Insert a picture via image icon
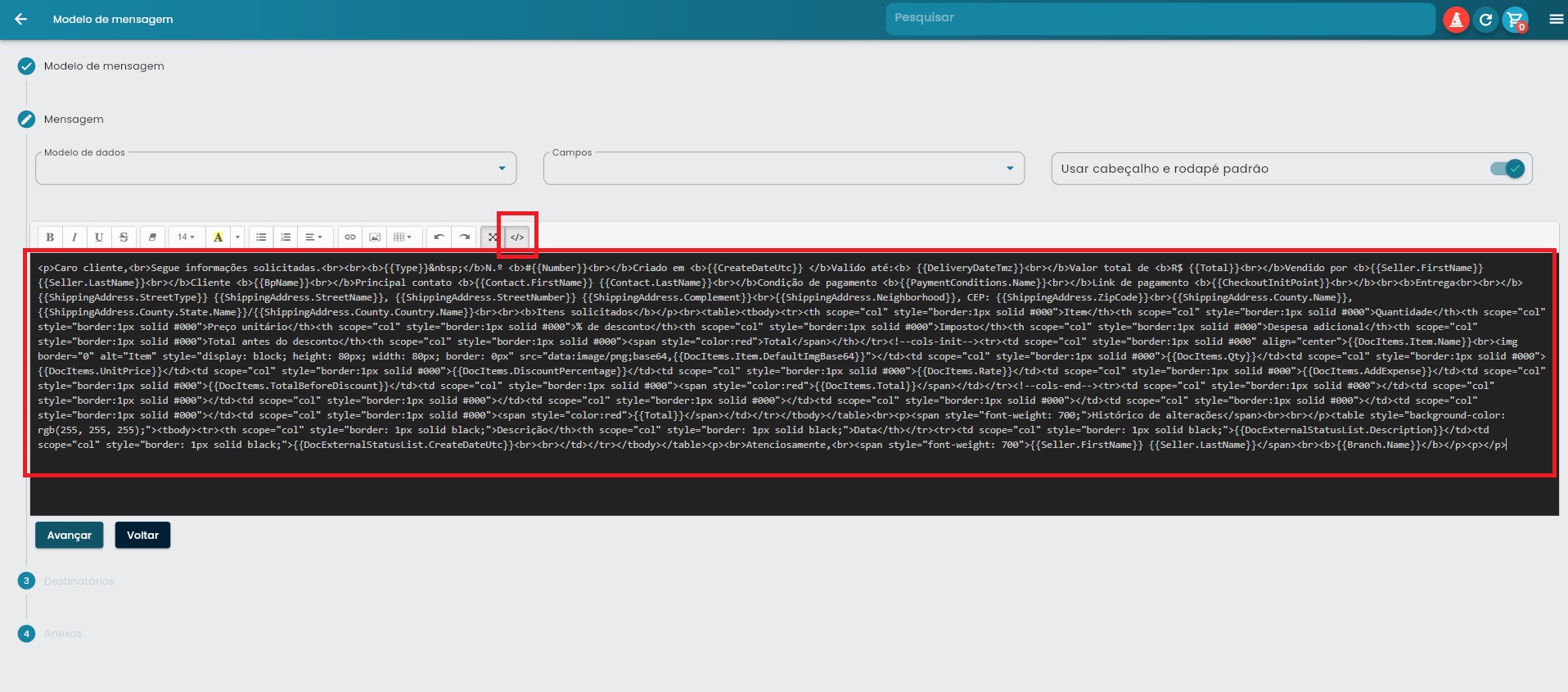The width and height of the screenshot is (1568, 692). pos(375,237)
